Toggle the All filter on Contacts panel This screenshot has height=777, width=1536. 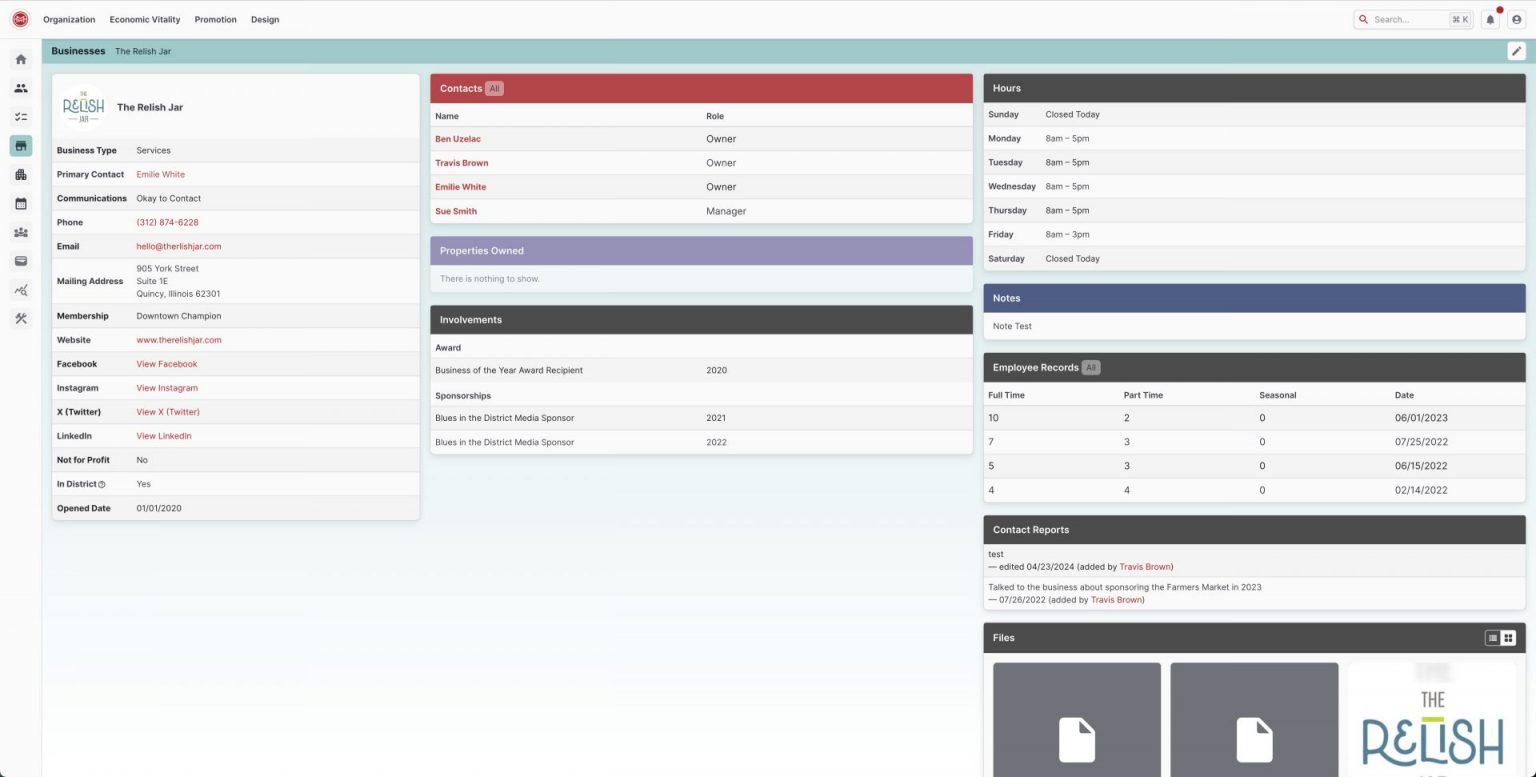[x=495, y=88]
